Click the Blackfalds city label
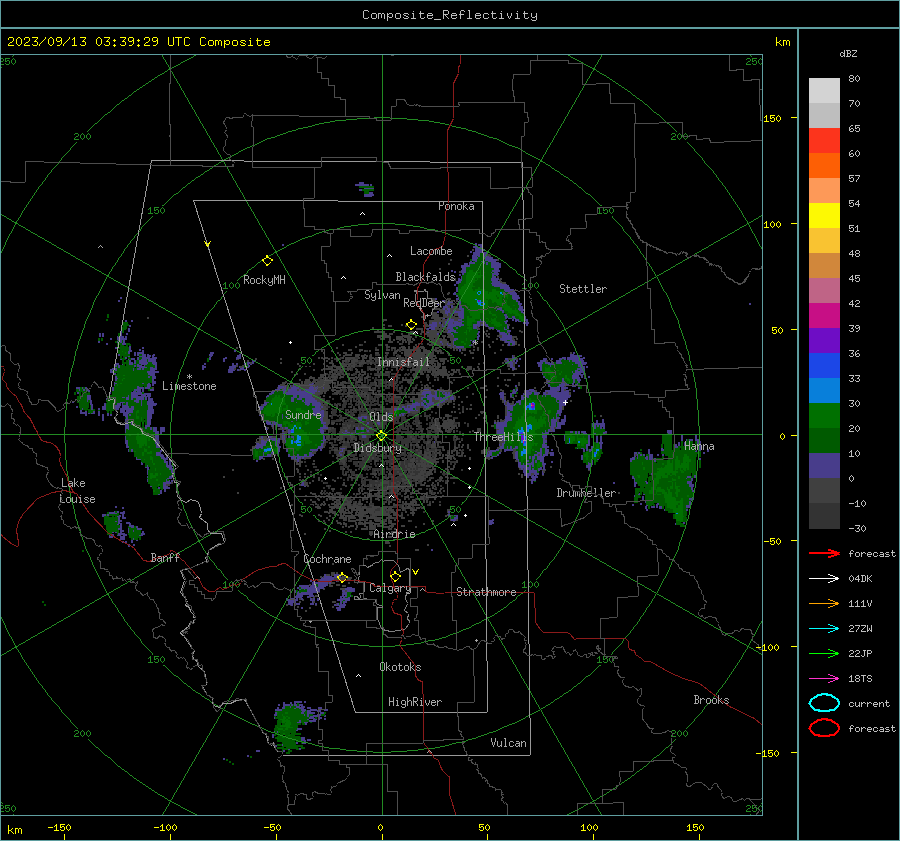The width and height of the screenshot is (900, 841). [425, 277]
